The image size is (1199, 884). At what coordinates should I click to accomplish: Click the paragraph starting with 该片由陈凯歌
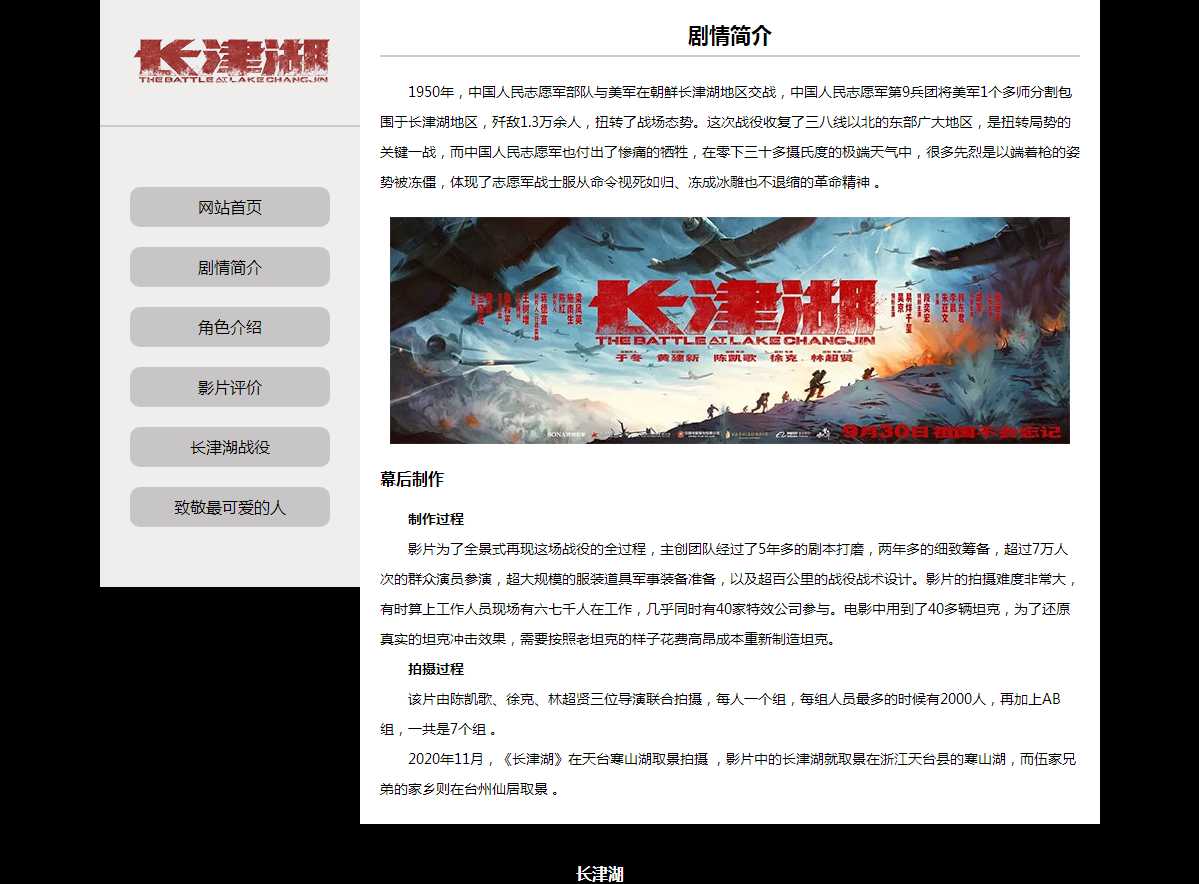(x=729, y=713)
